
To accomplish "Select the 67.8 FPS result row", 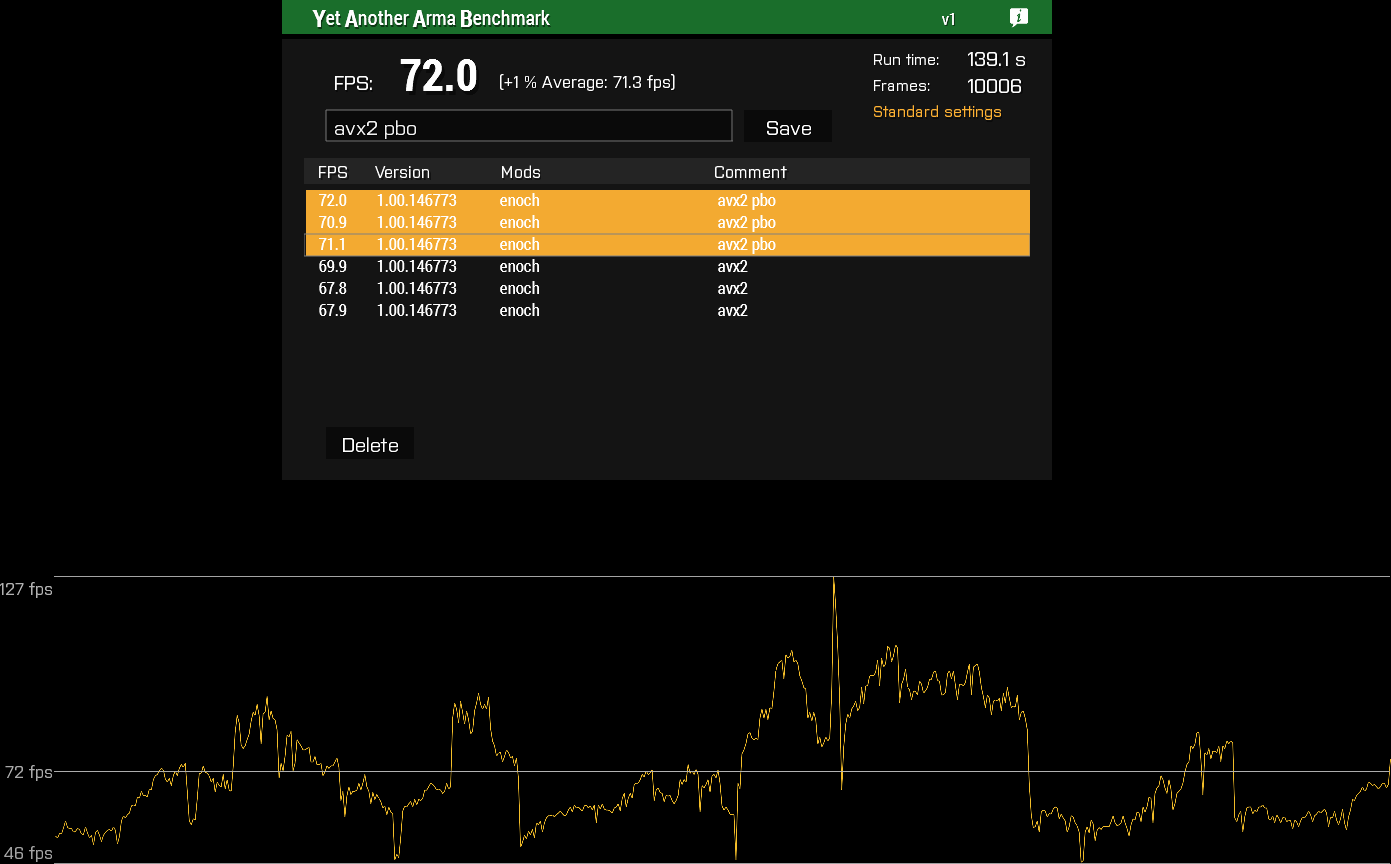I will point(667,288).
